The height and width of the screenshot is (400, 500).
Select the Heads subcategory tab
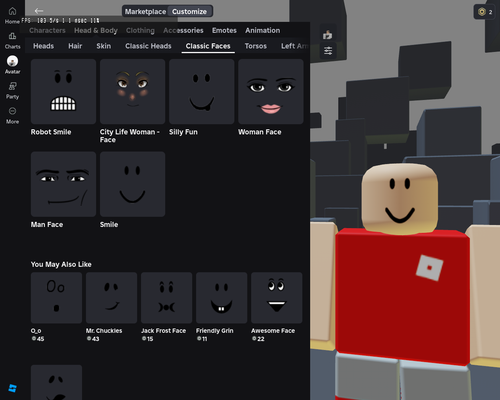click(x=43, y=46)
